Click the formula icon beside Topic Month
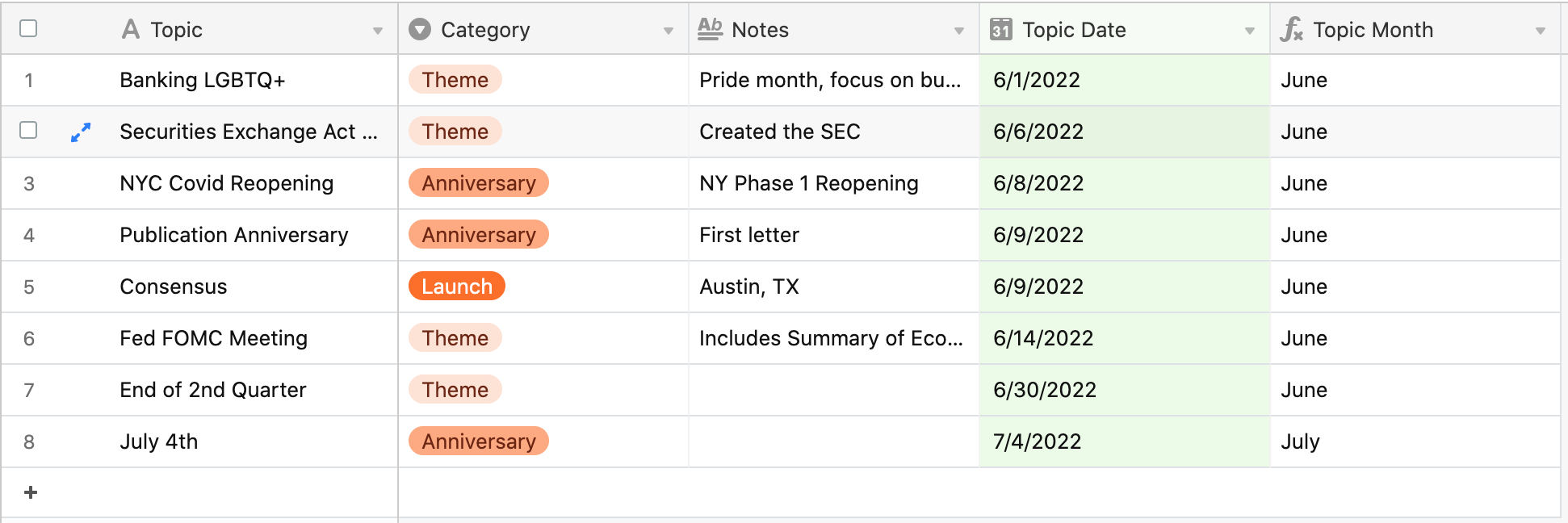This screenshot has height=523, width=1568. pos(1291,30)
